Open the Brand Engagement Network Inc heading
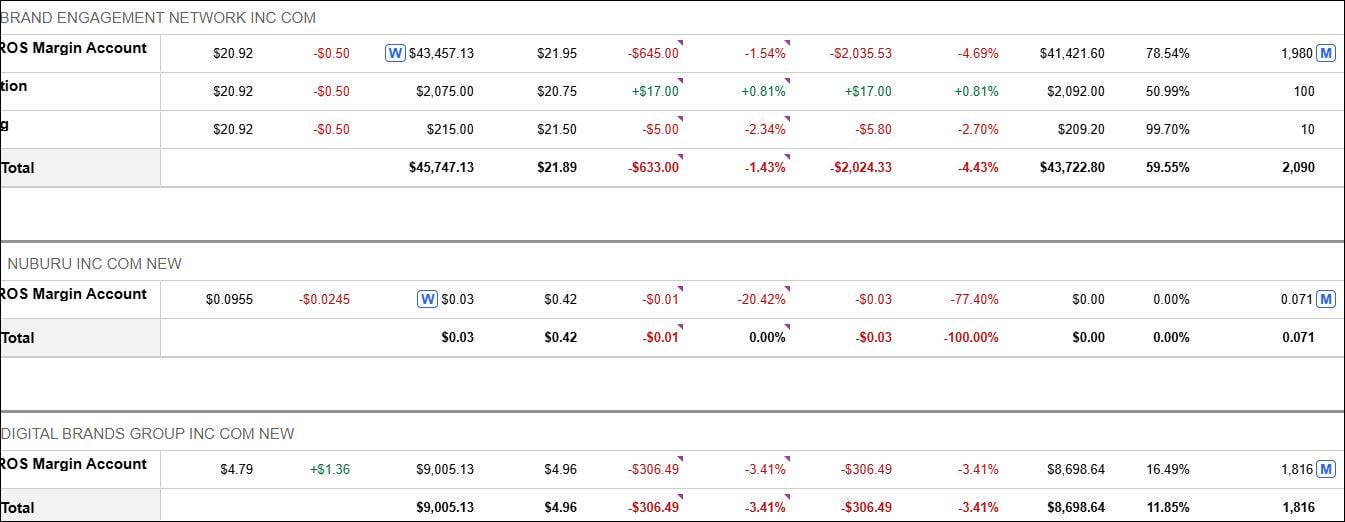Image resolution: width=1345 pixels, height=522 pixels. point(160,18)
